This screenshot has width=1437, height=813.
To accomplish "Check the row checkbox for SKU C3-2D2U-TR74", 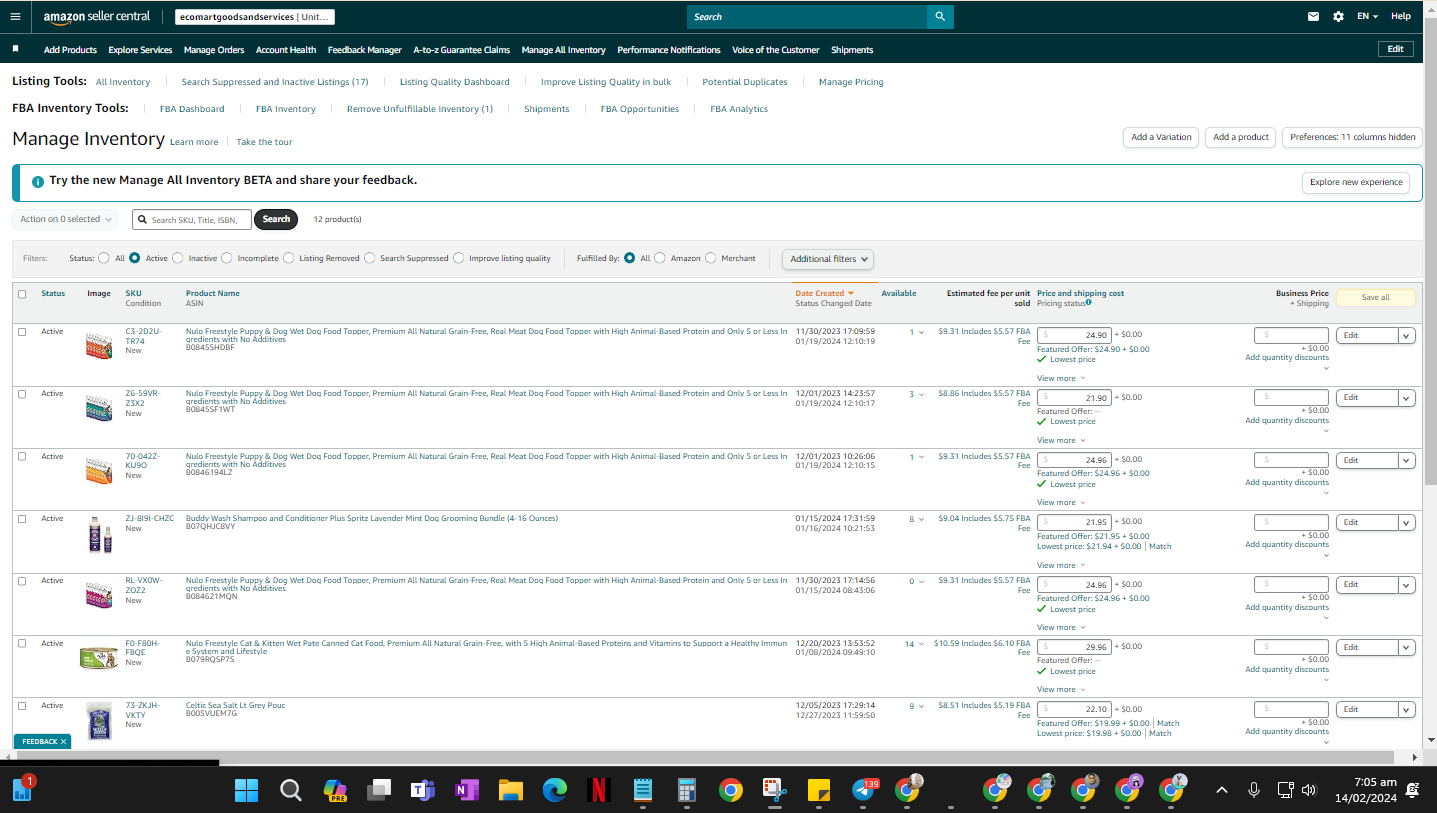I will [22, 332].
